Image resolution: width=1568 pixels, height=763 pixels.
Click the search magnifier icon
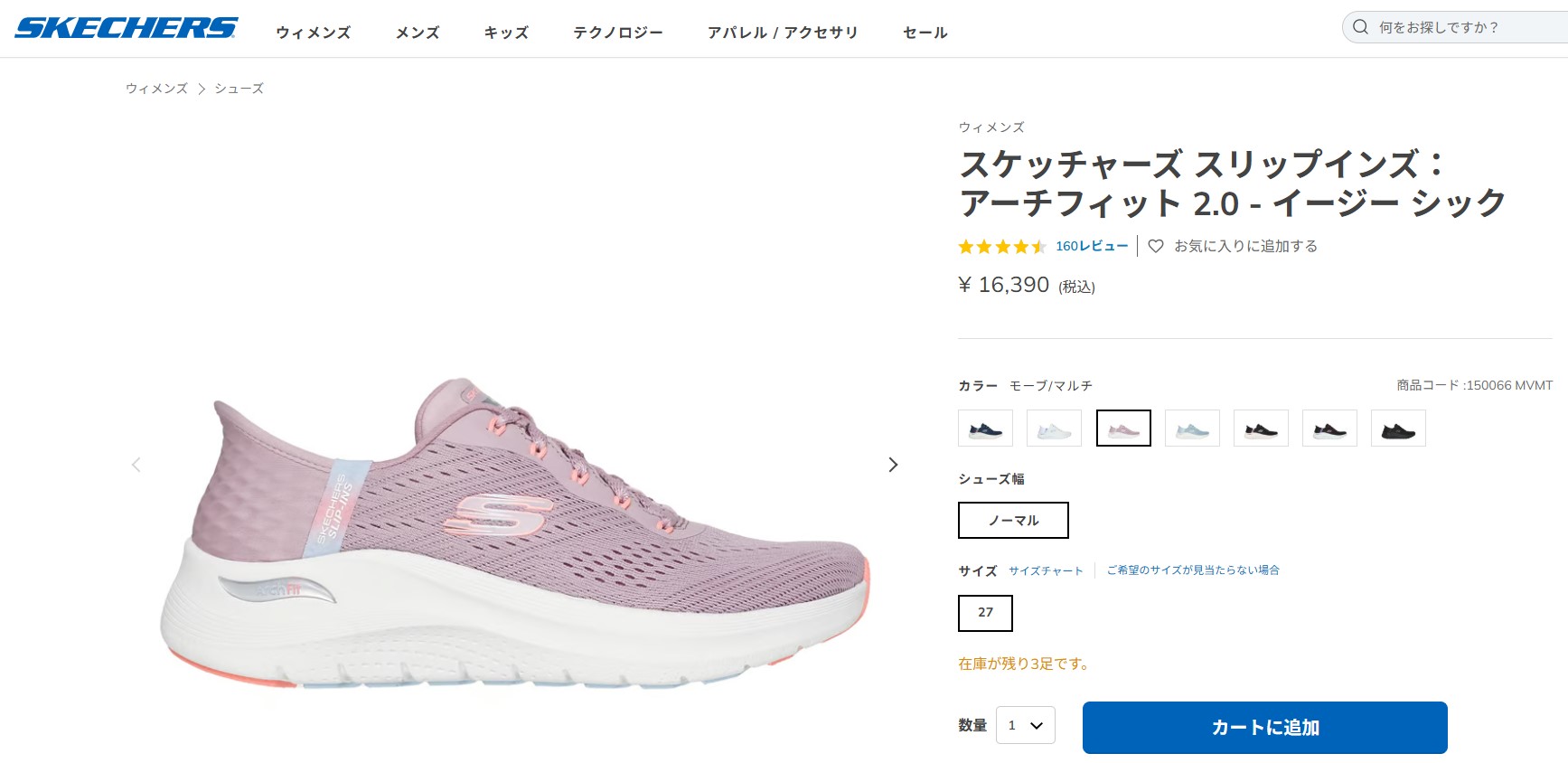click(x=1360, y=27)
